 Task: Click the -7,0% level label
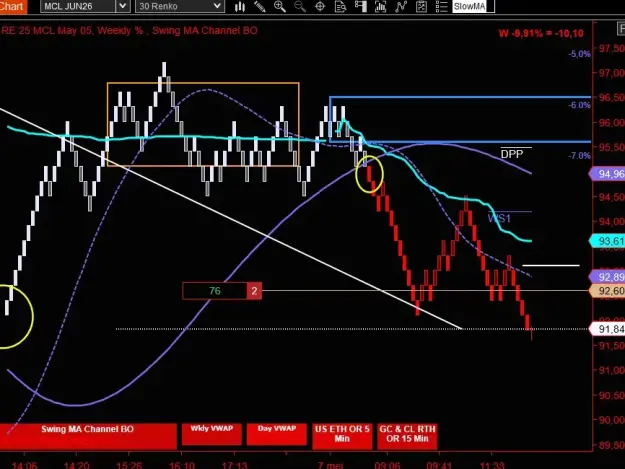point(579,156)
